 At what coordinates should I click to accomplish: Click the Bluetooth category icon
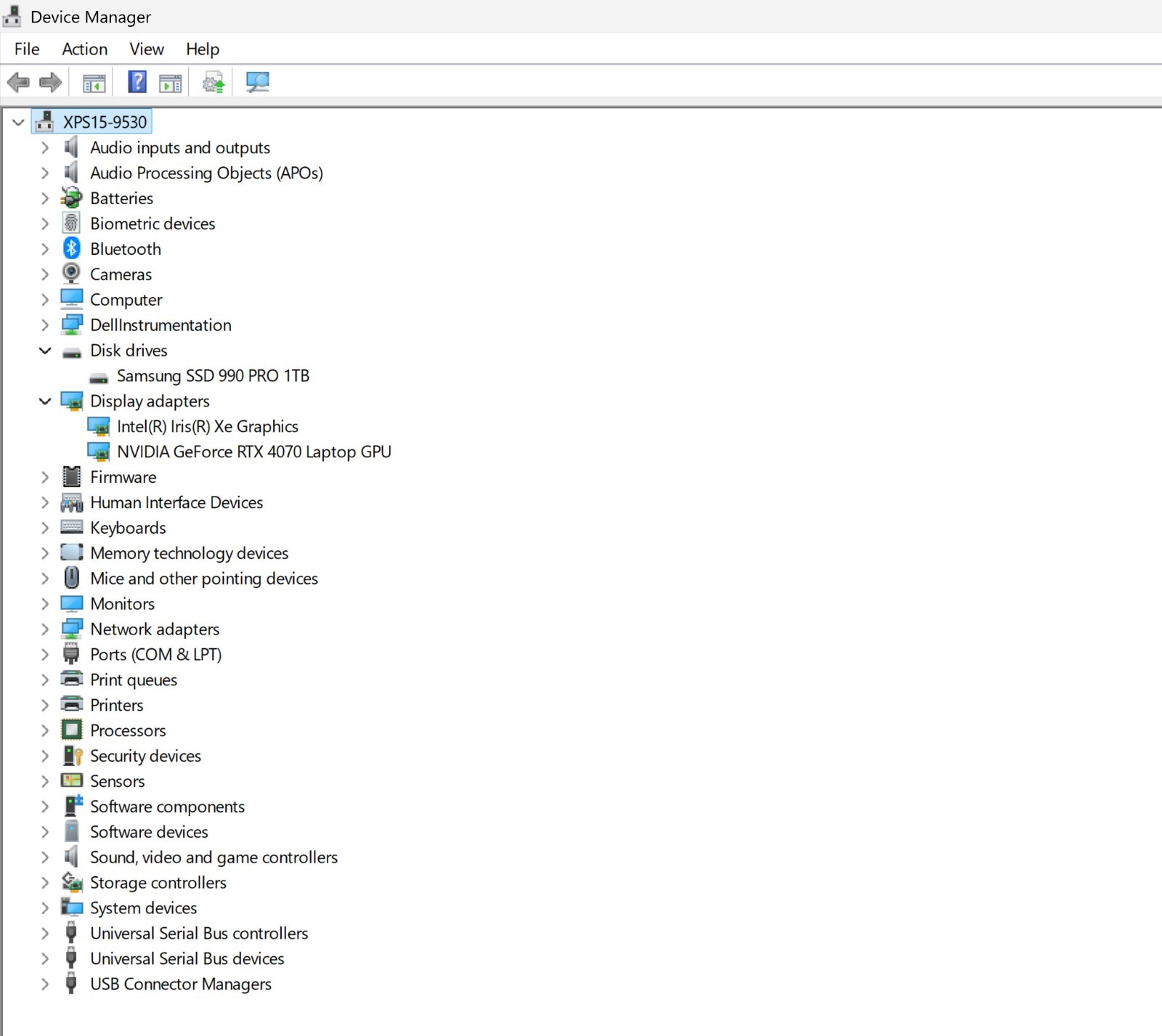(x=71, y=248)
